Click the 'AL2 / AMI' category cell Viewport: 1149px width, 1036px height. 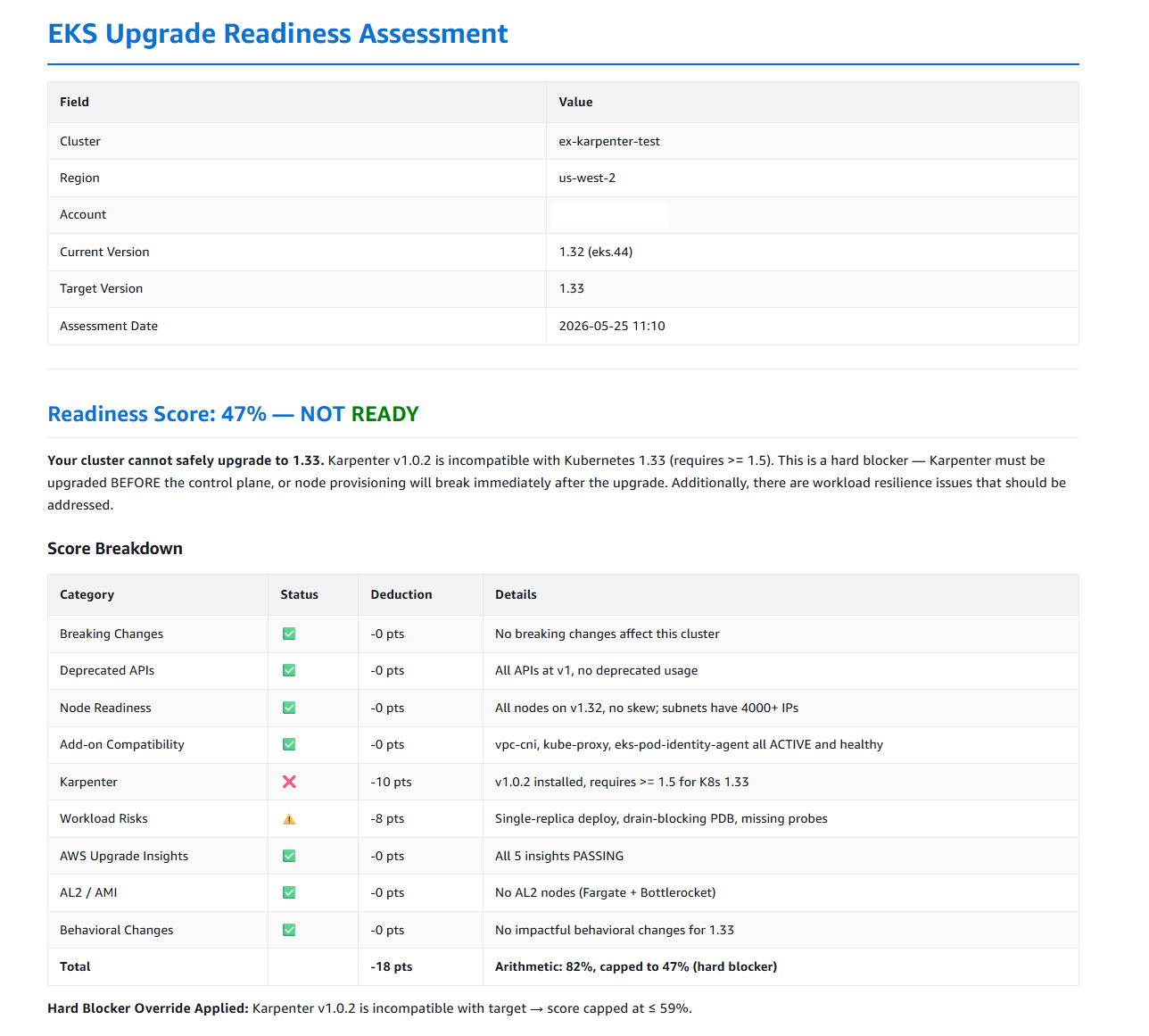88,892
